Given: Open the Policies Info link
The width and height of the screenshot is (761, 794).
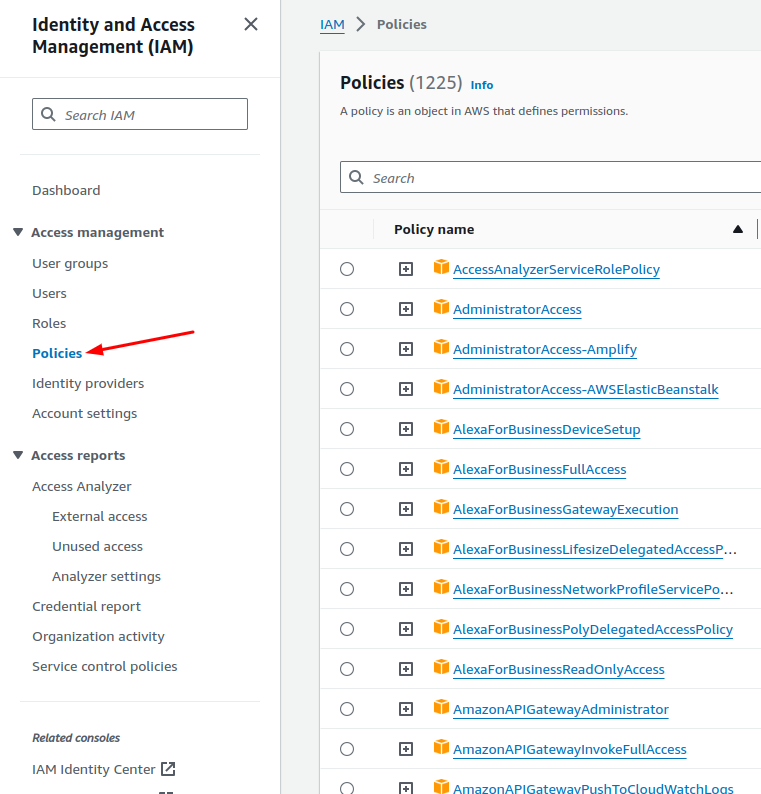Looking at the screenshot, I should pyautogui.click(x=482, y=85).
